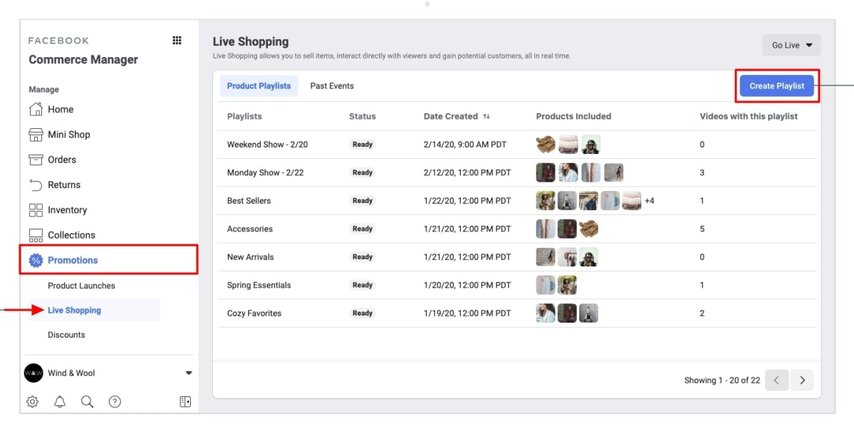
Task: Select the Product Playlists tab
Action: [259, 86]
